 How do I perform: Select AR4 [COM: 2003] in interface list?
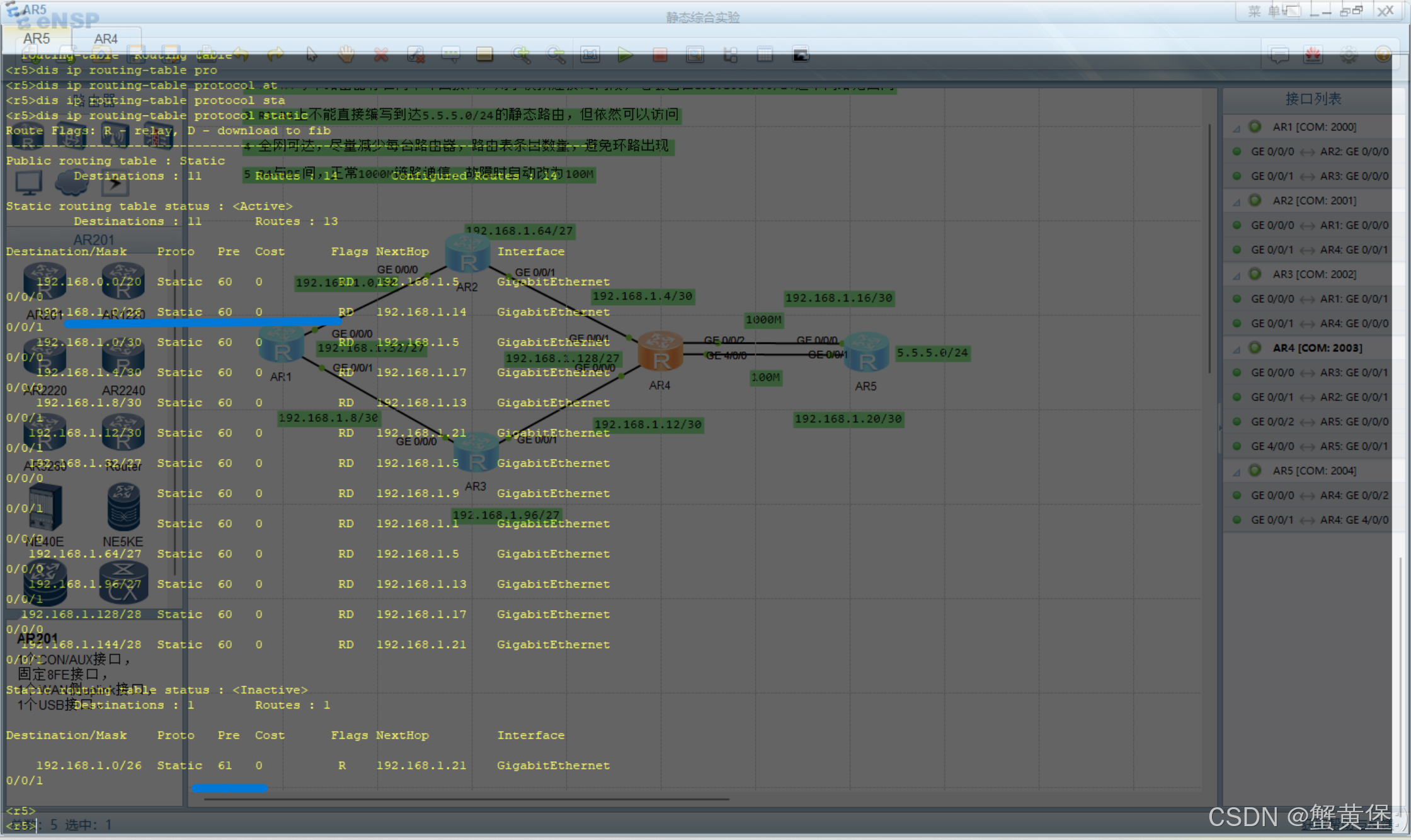(x=1317, y=348)
